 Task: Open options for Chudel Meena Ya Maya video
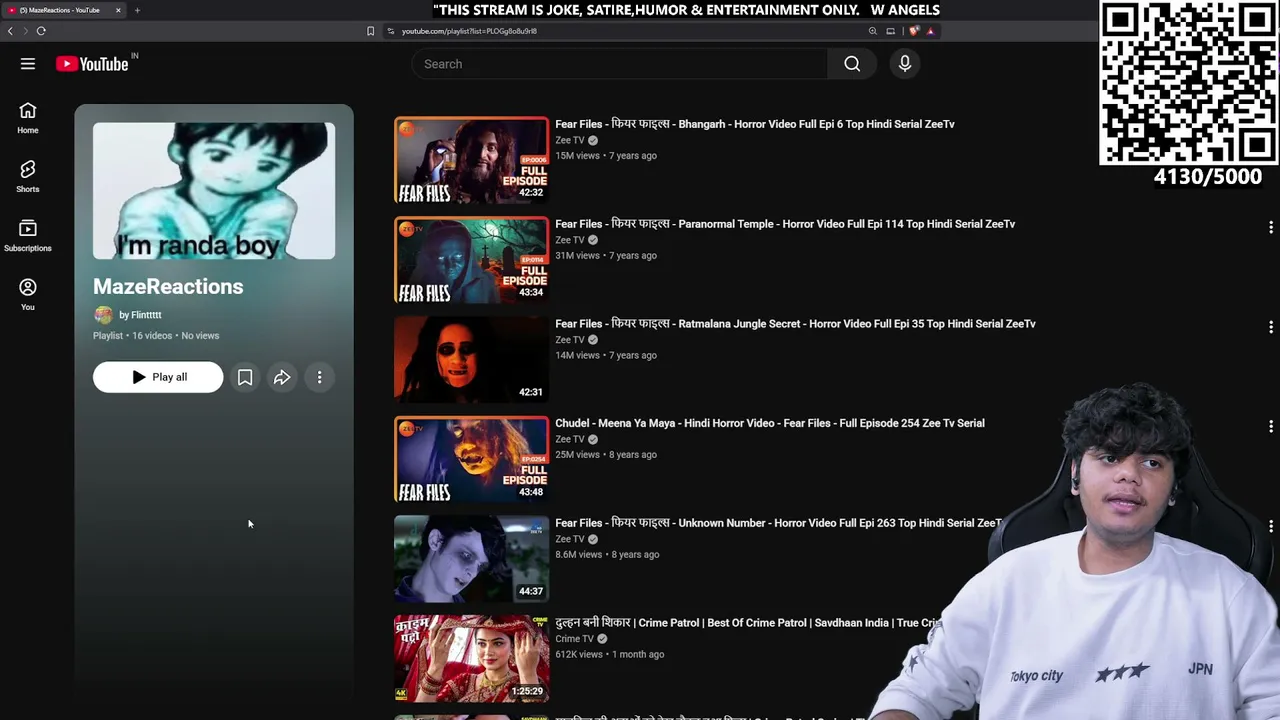click(x=1271, y=426)
